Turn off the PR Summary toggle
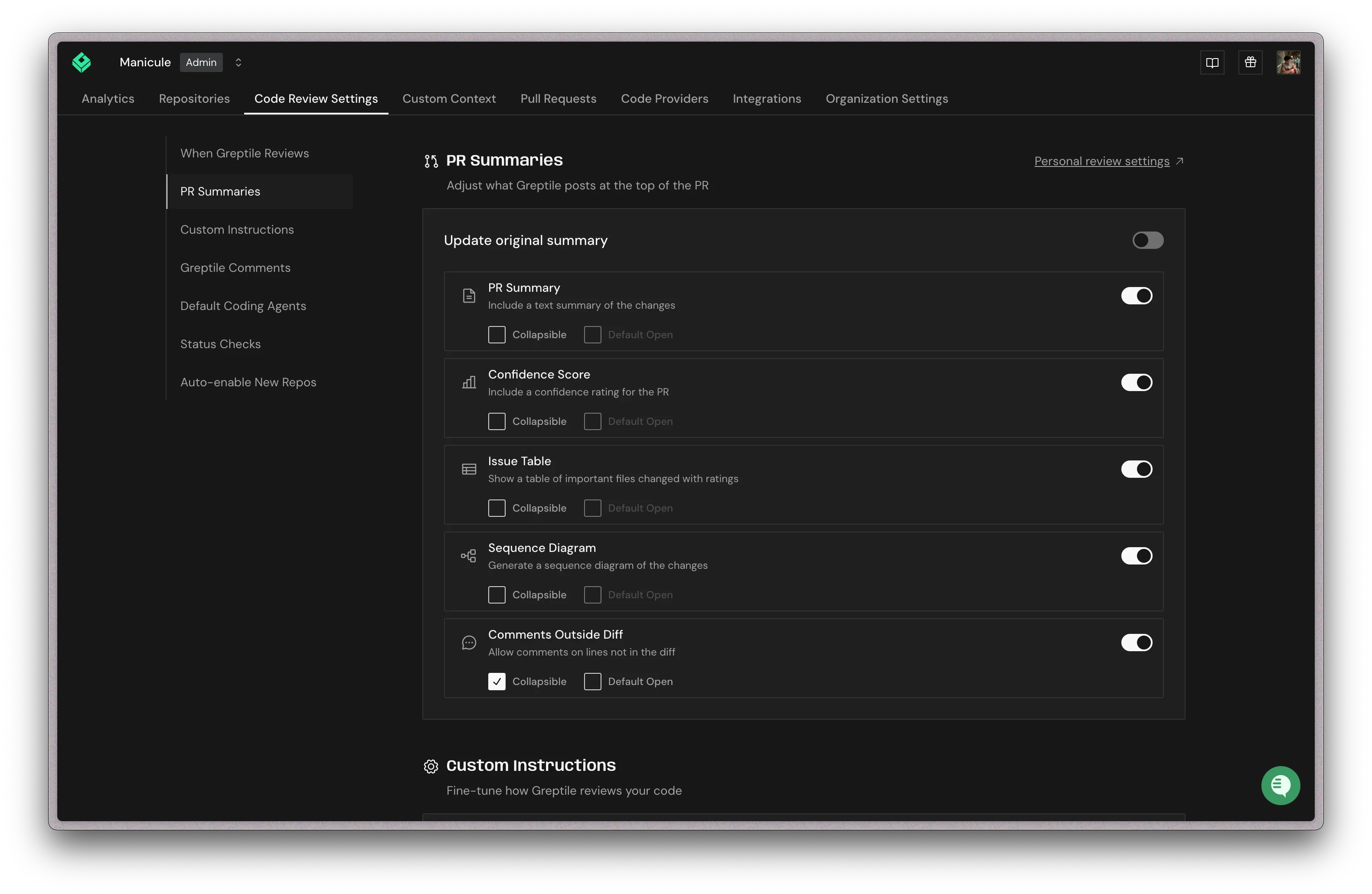 [1136, 296]
